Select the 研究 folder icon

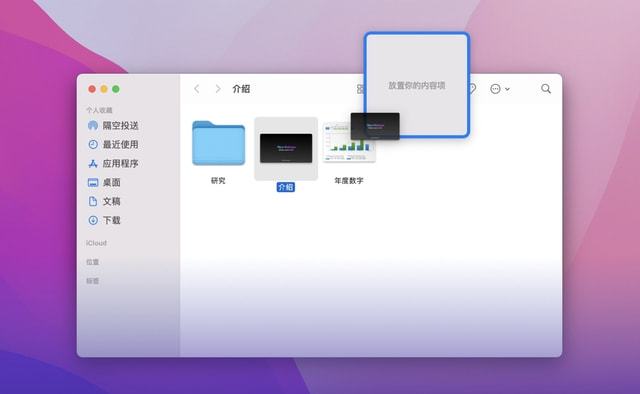[218, 143]
